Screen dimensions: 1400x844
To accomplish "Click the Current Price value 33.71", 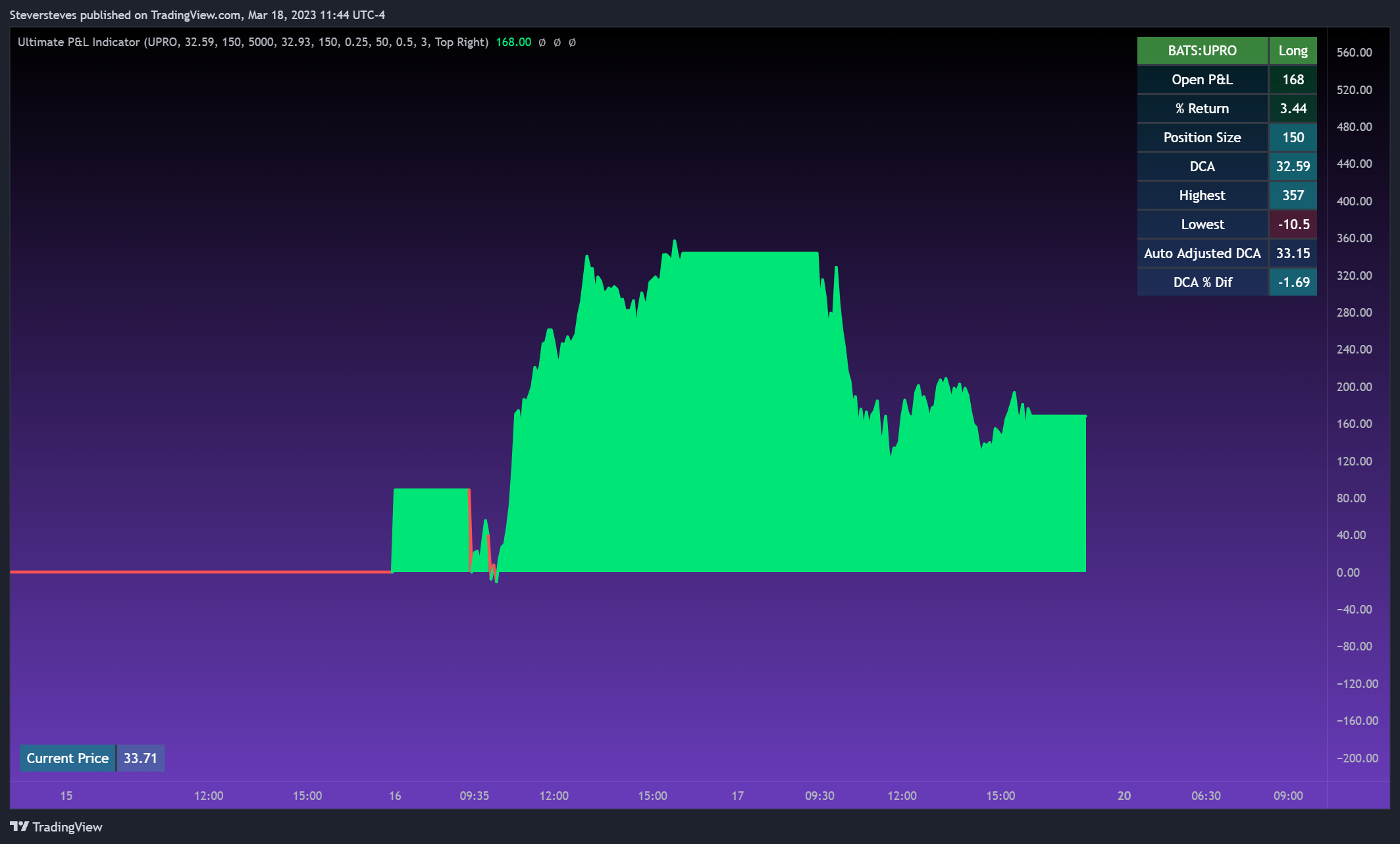I will (x=140, y=758).
